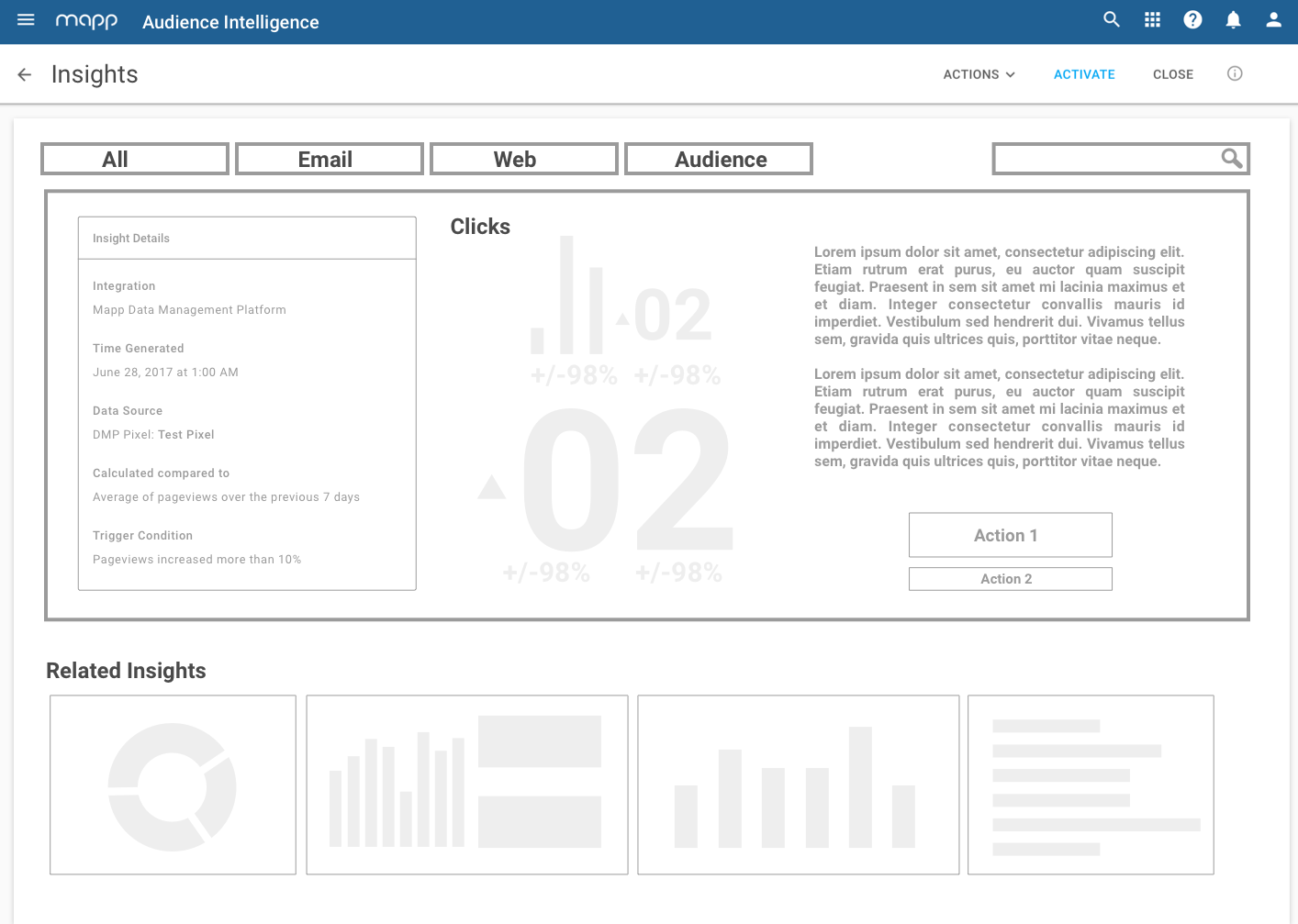Open search in the top header bar
Screen dimensions: 1298x924
click(x=1112, y=19)
